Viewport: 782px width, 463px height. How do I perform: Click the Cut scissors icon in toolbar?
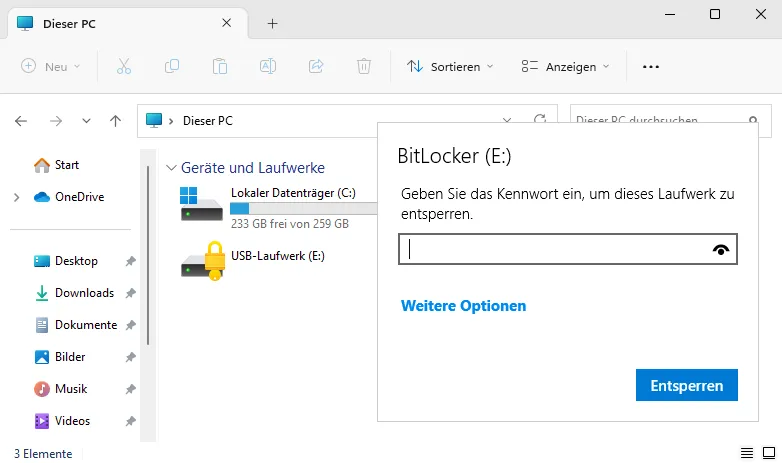(124, 66)
